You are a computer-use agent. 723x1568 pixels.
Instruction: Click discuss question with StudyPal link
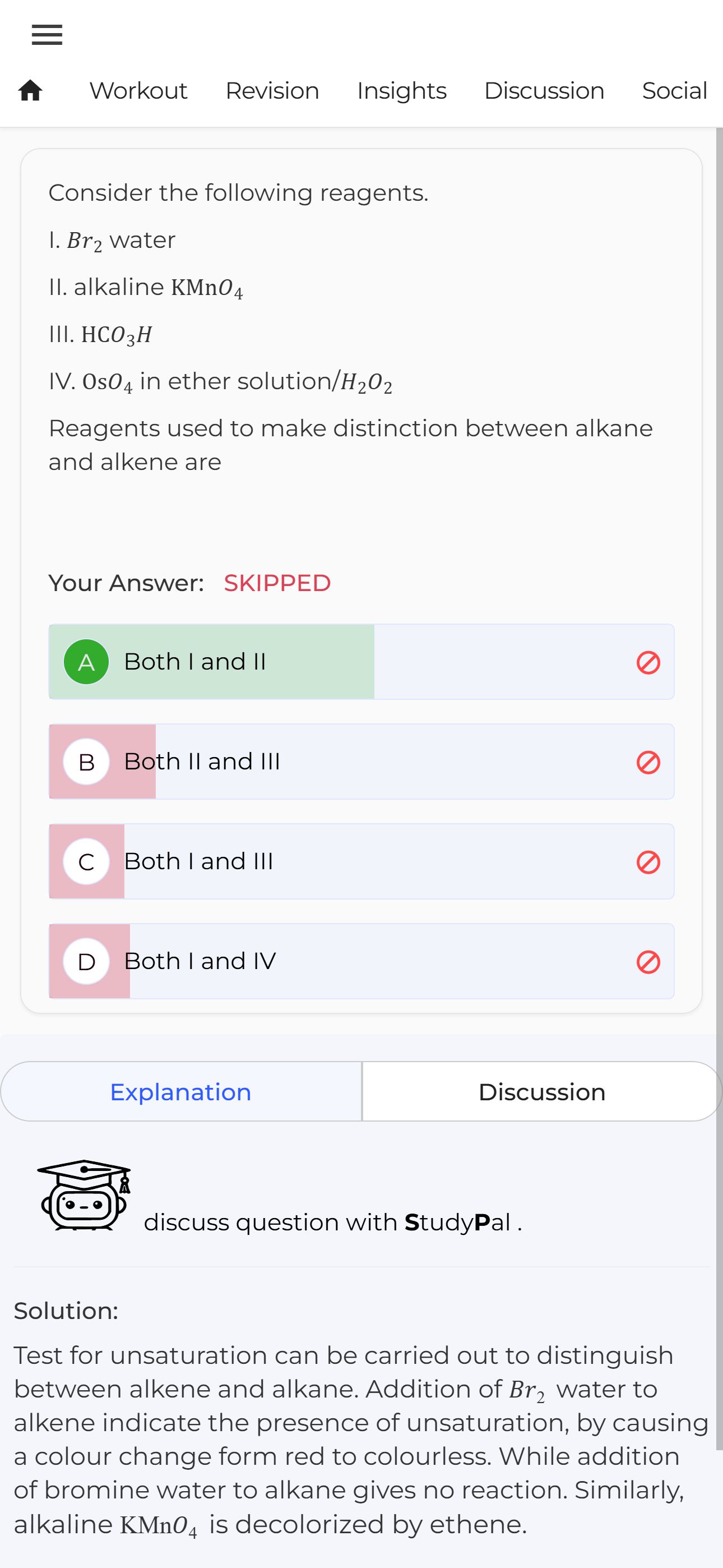click(x=333, y=1221)
